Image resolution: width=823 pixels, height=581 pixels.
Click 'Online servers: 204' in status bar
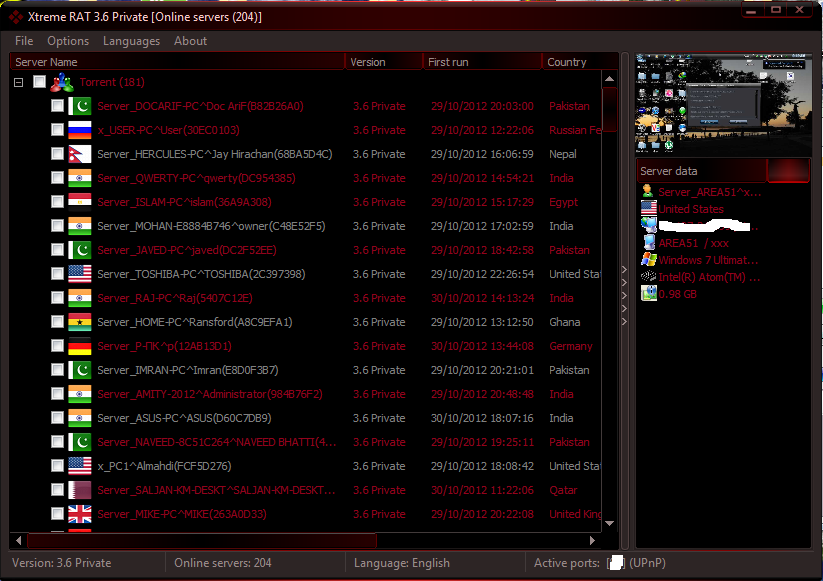point(223,563)
